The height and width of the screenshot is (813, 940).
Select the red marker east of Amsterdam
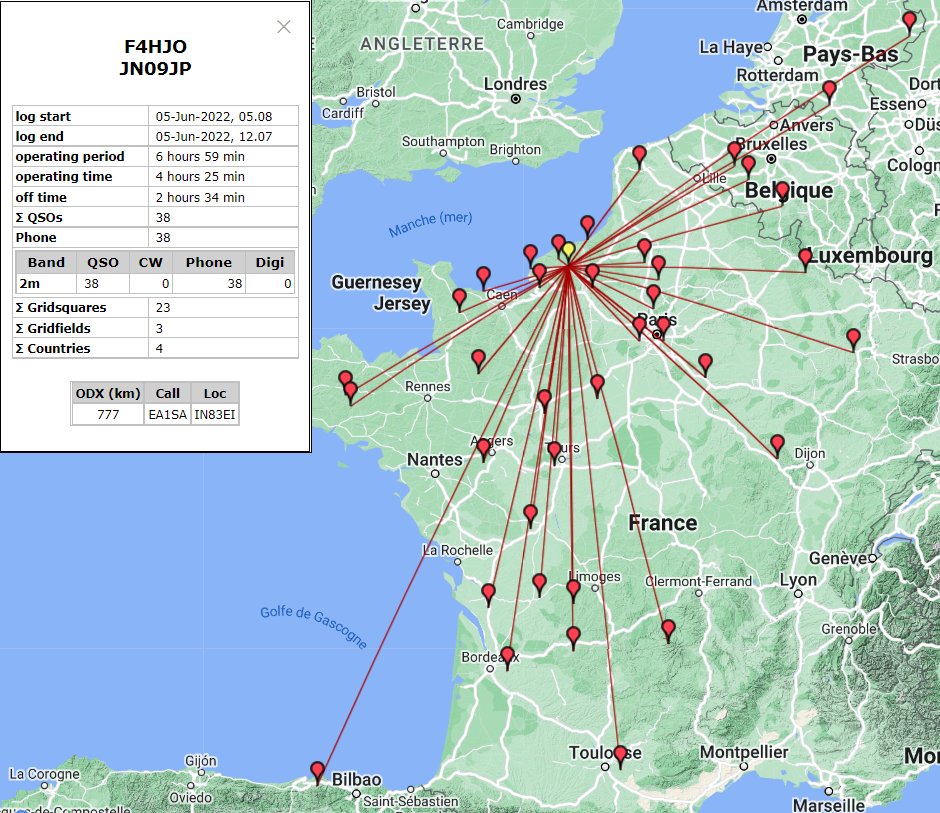tap(909, 23)
